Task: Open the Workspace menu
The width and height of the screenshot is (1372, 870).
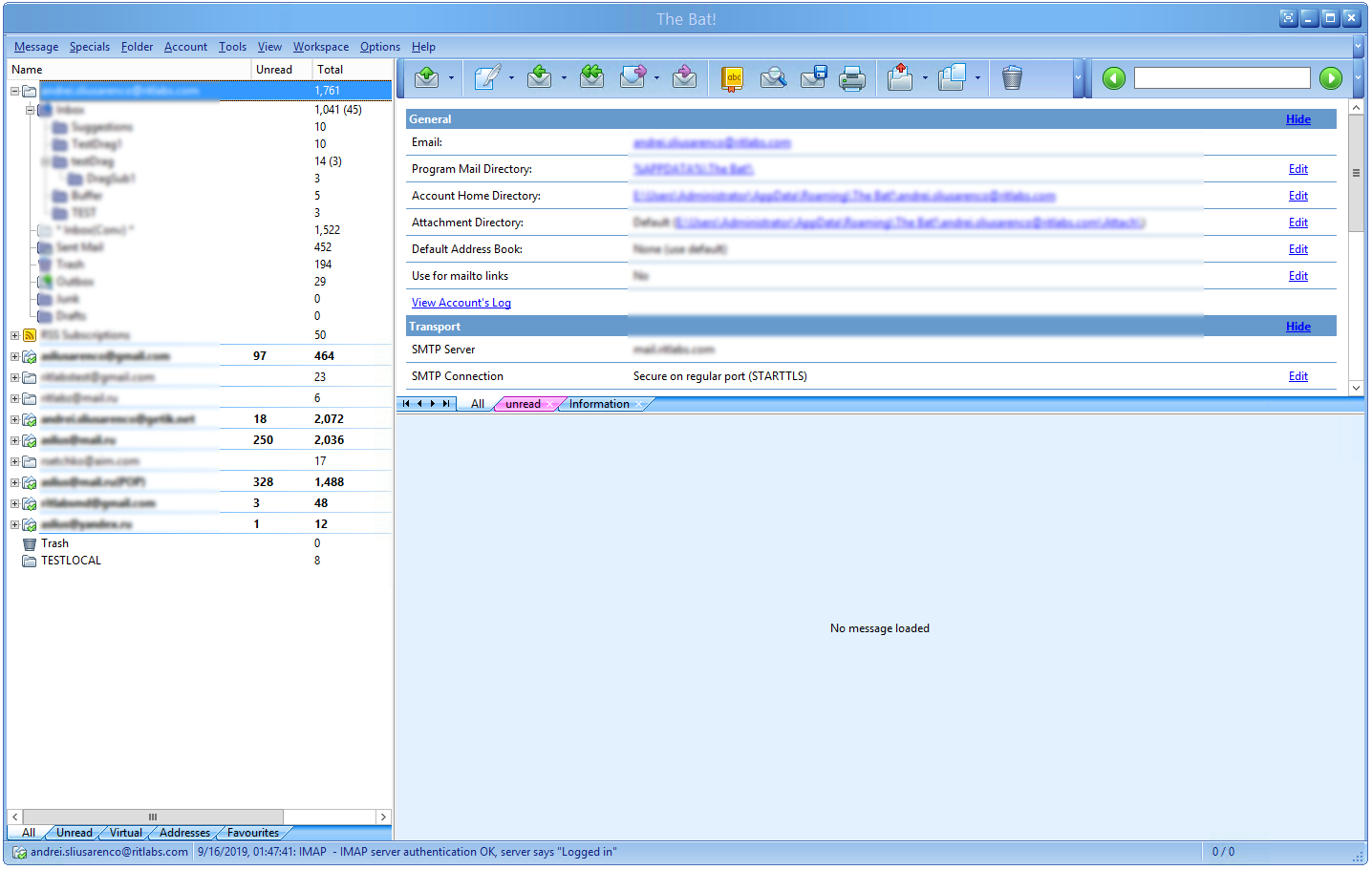Action: [x=320, y=47]
